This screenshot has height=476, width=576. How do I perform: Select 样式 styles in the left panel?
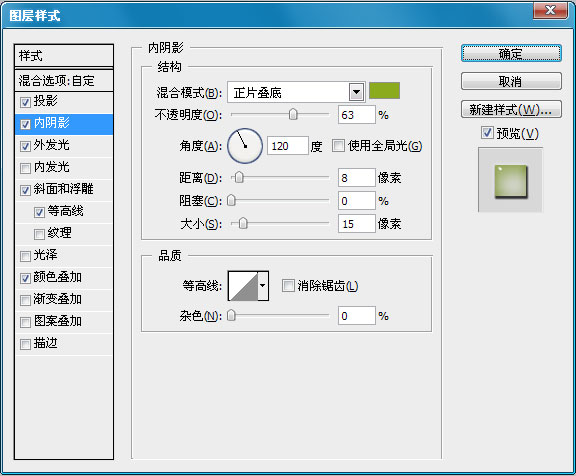coord(64,56)
